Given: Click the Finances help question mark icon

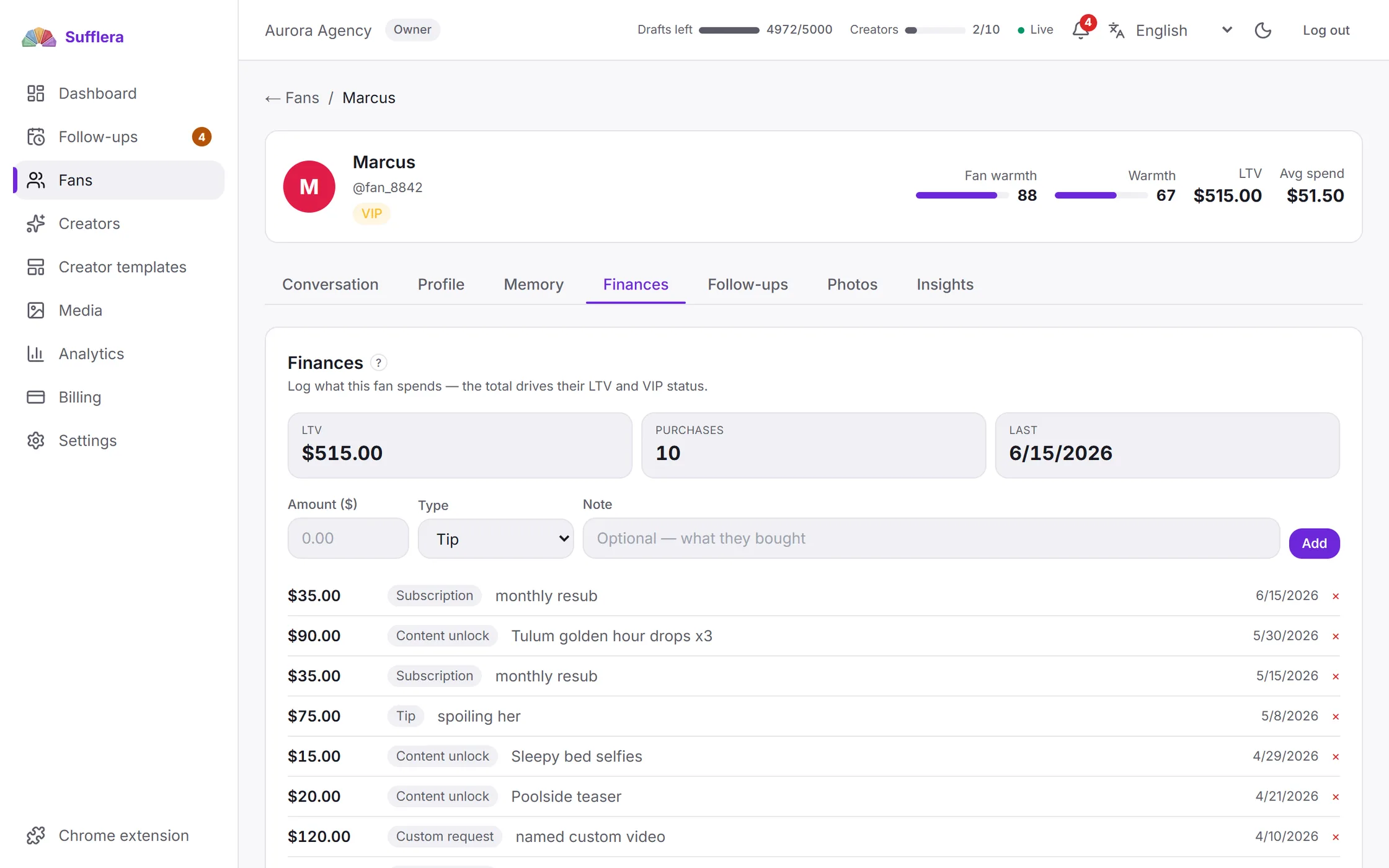Looking at the screenshot, I should tap(378, 363).
